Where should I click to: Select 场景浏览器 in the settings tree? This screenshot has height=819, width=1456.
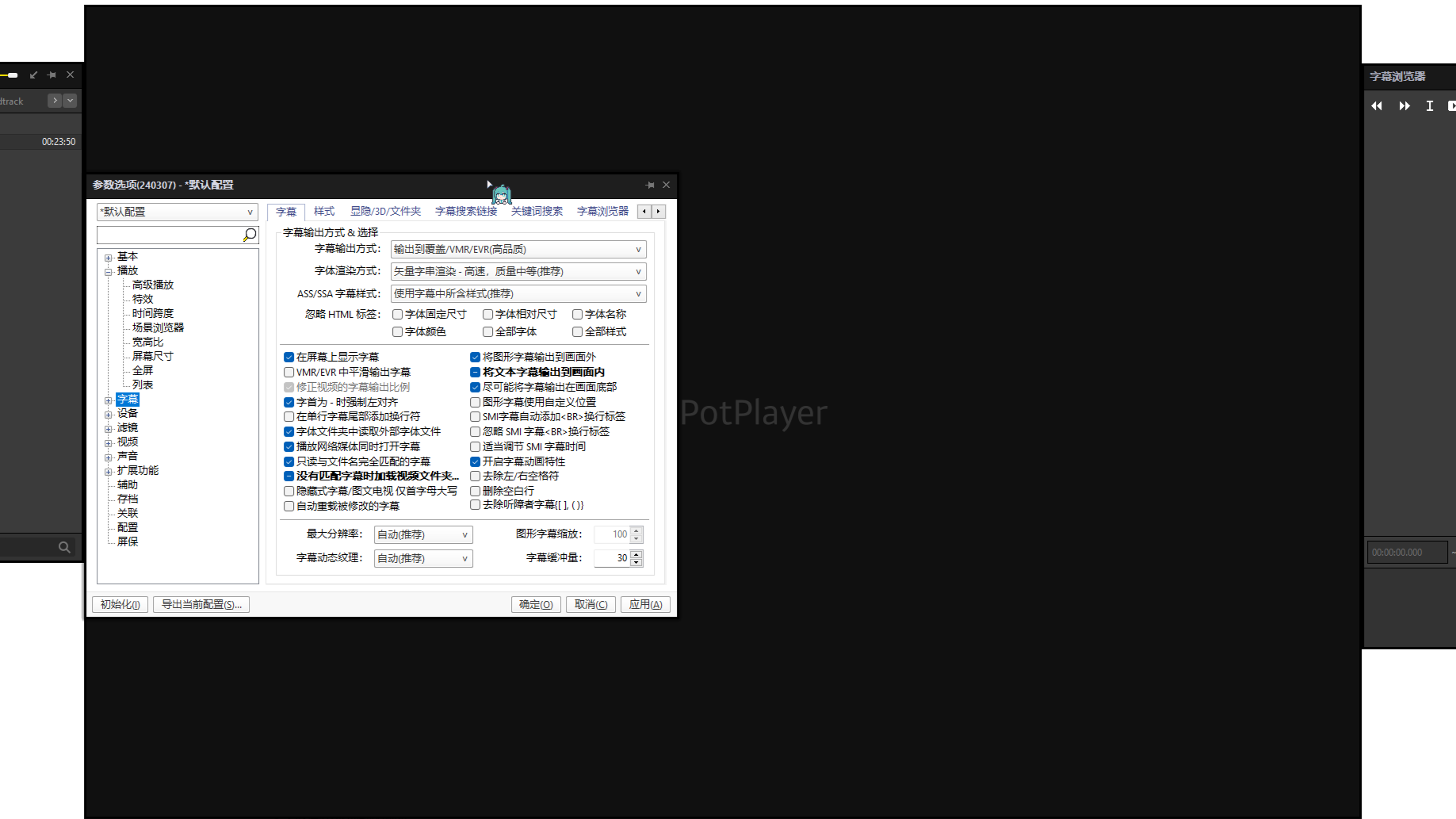click(x=158, y=327)
